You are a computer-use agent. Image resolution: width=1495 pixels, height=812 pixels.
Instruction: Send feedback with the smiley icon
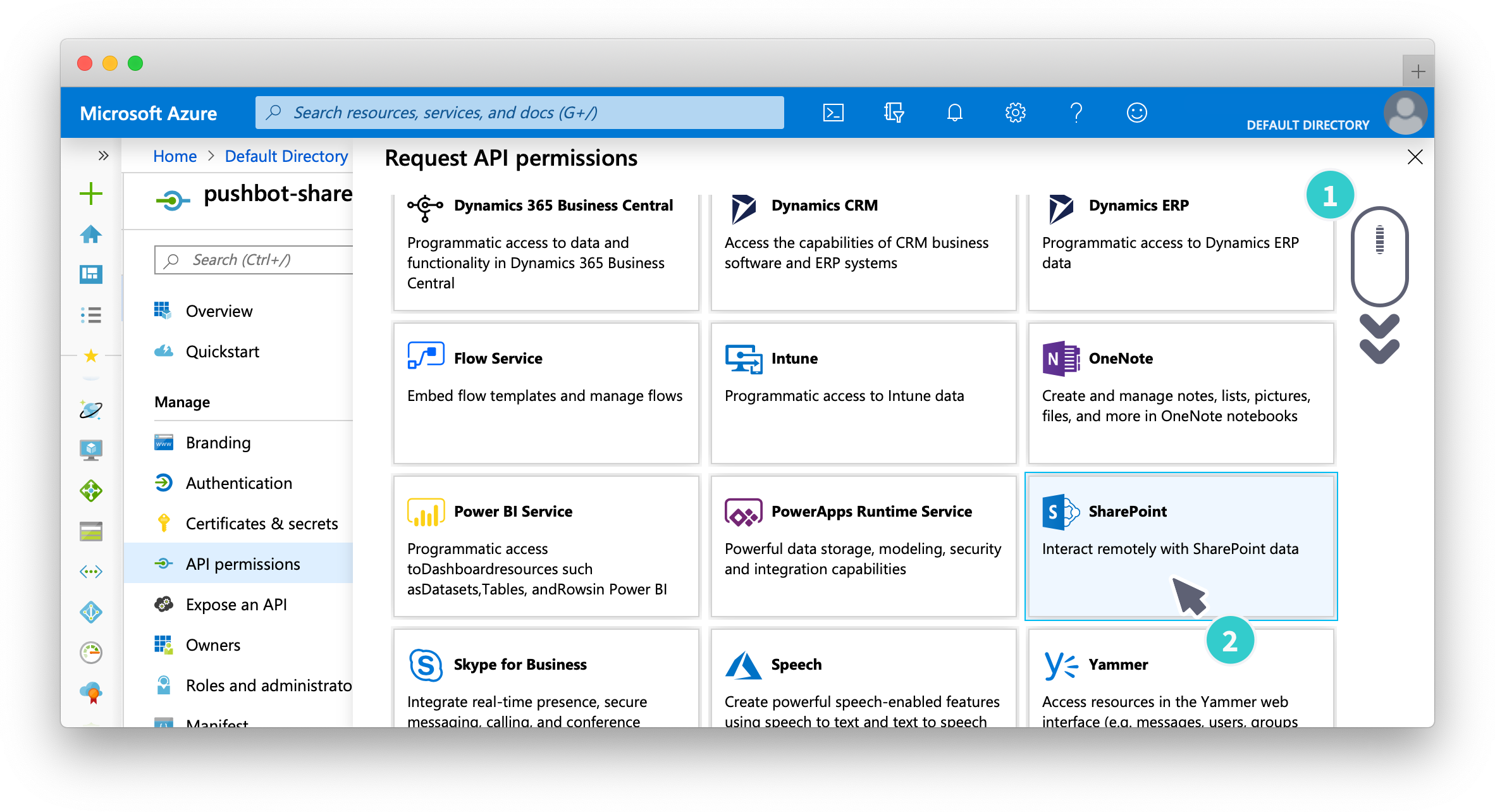click(x=1136, y=113)
